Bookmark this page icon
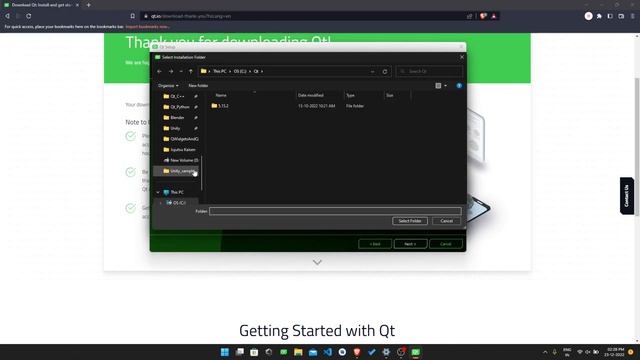640x360 pixels. click(x=133, y=16)
